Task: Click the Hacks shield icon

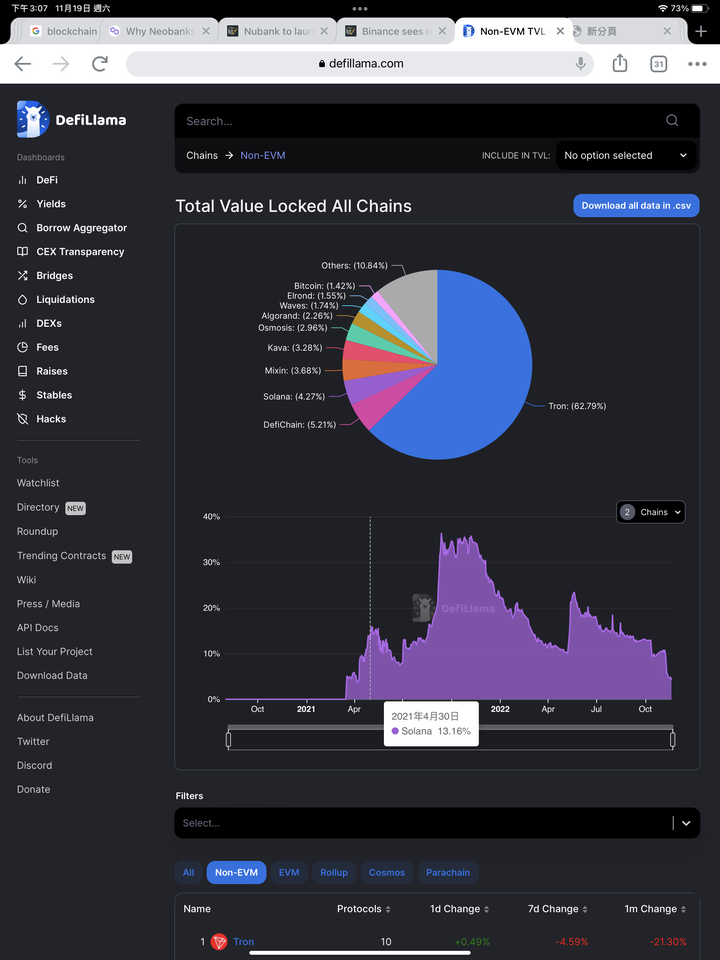Action: (x=23, y=419)
